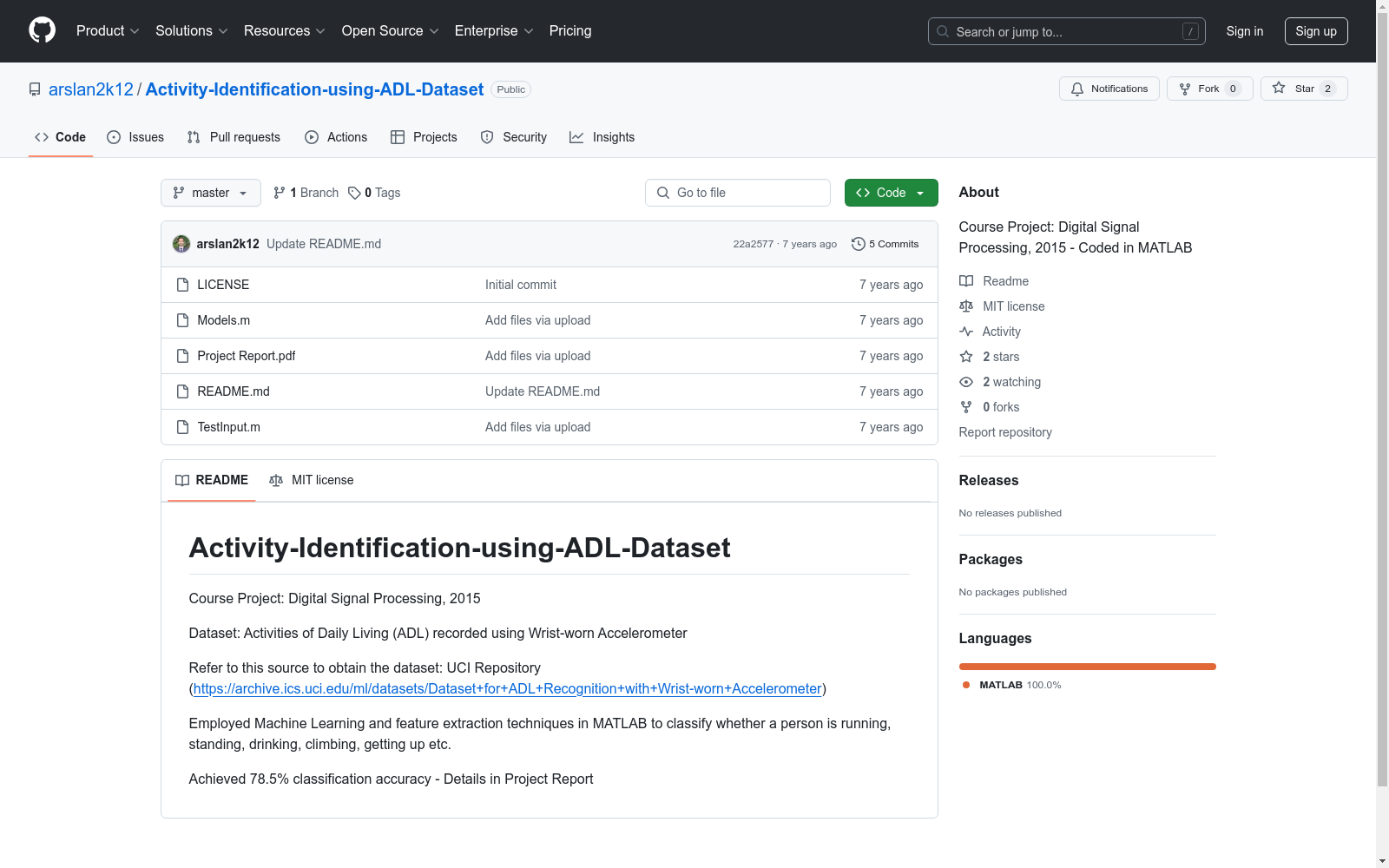The height and width of the screenshot is (868, 1389).
Task: Click the Report repository link
Action: (x=1005, y=432)
